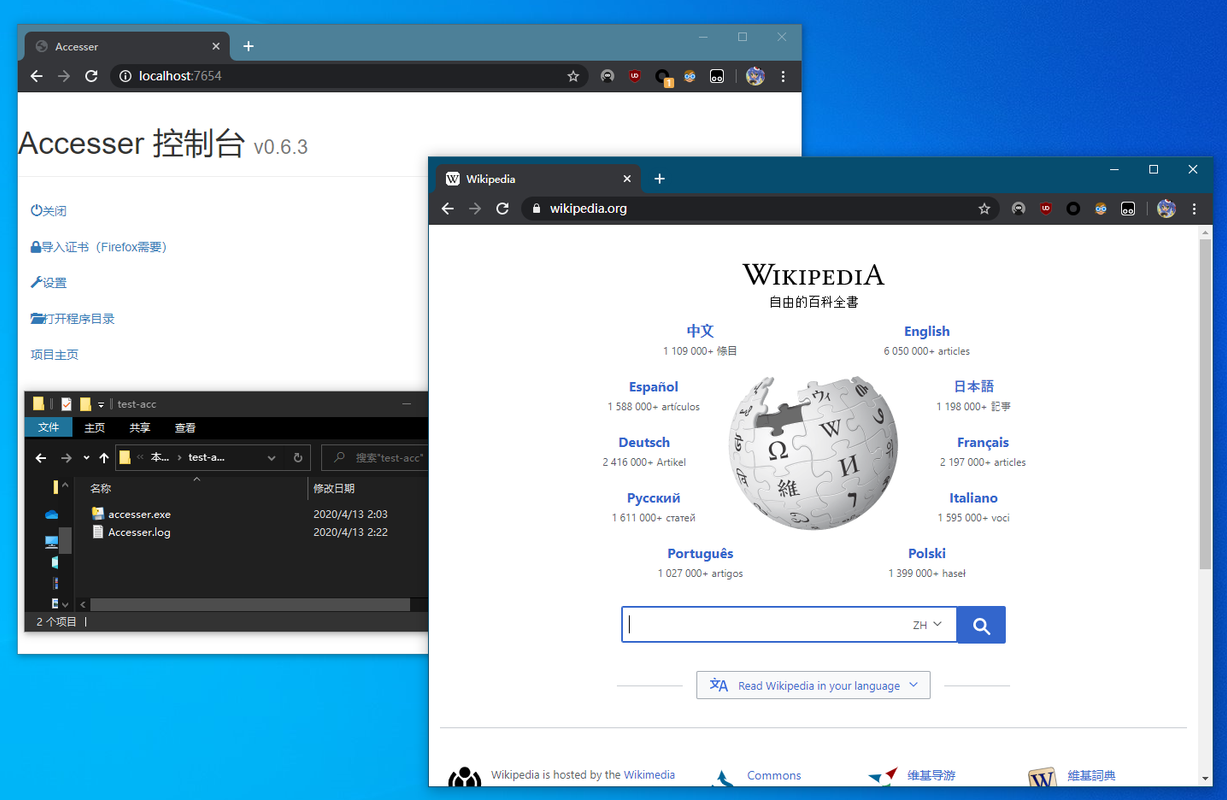The width and height of the screenshot is (1227, 800).
Task: Open OneDrive in File Explorer navigation pane
Action: 52,514
